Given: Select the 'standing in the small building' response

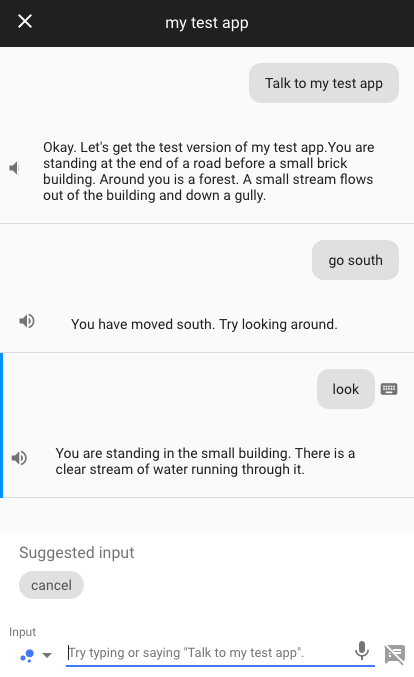Looking at the screenshot, I should point(205,461).
